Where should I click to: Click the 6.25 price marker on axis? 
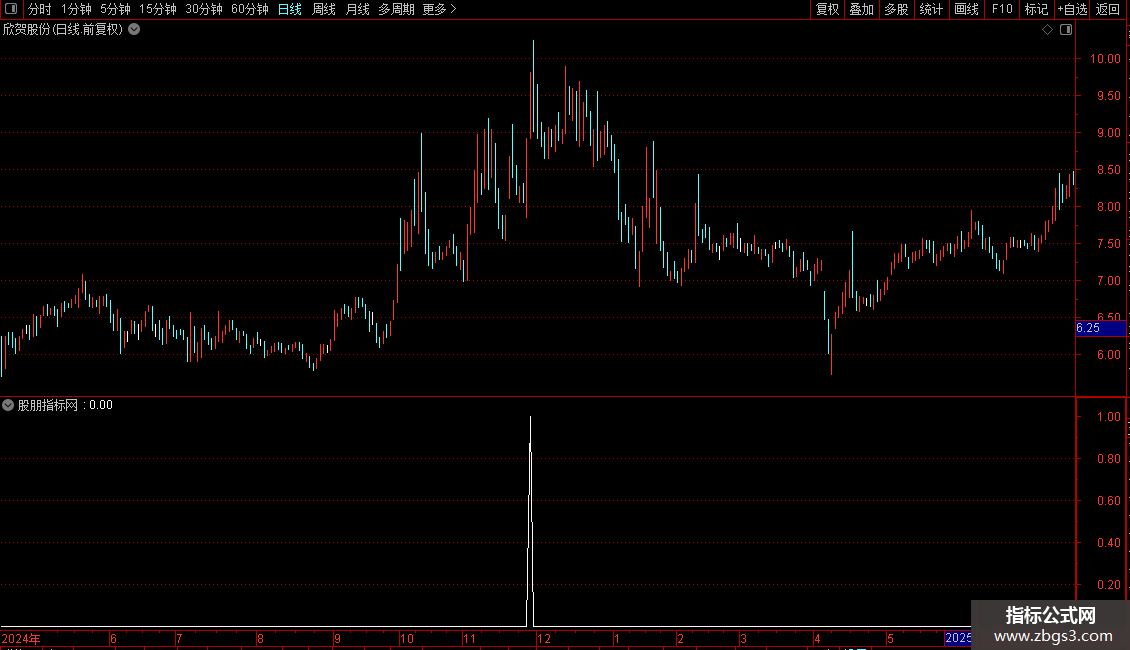[x=1100, y=328]
